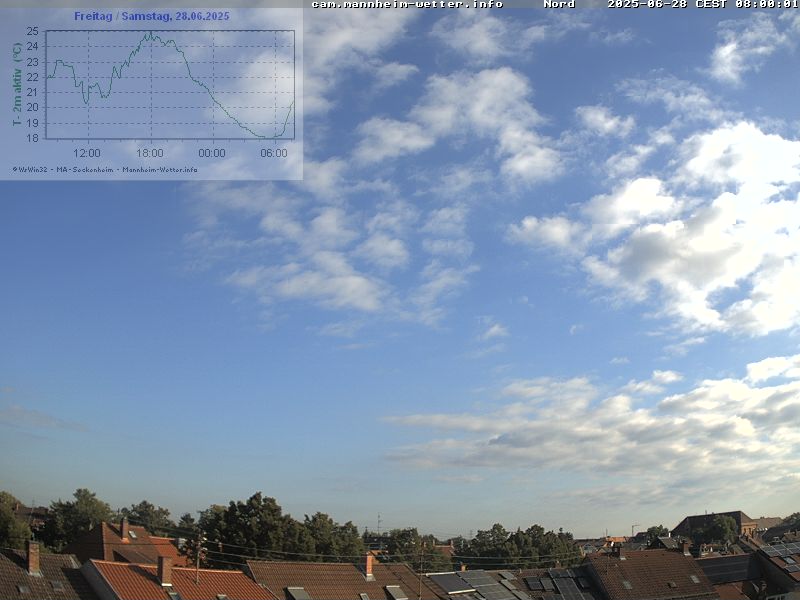Click 'Mannheim-Wetter.info' in the chart footer

pyautogui.click(x=160, y=169)
